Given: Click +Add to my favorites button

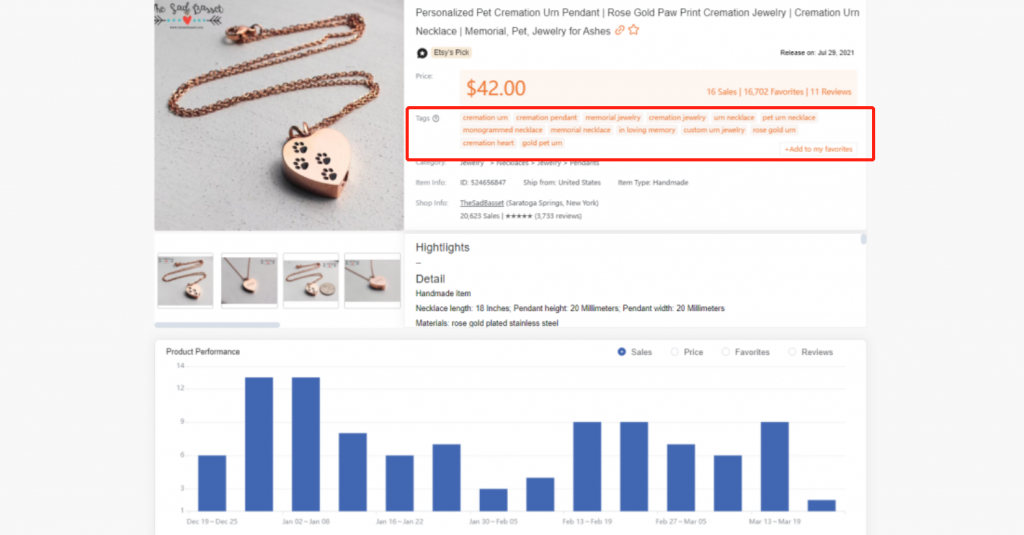Looking at the screenshot, I should (818, 149).
